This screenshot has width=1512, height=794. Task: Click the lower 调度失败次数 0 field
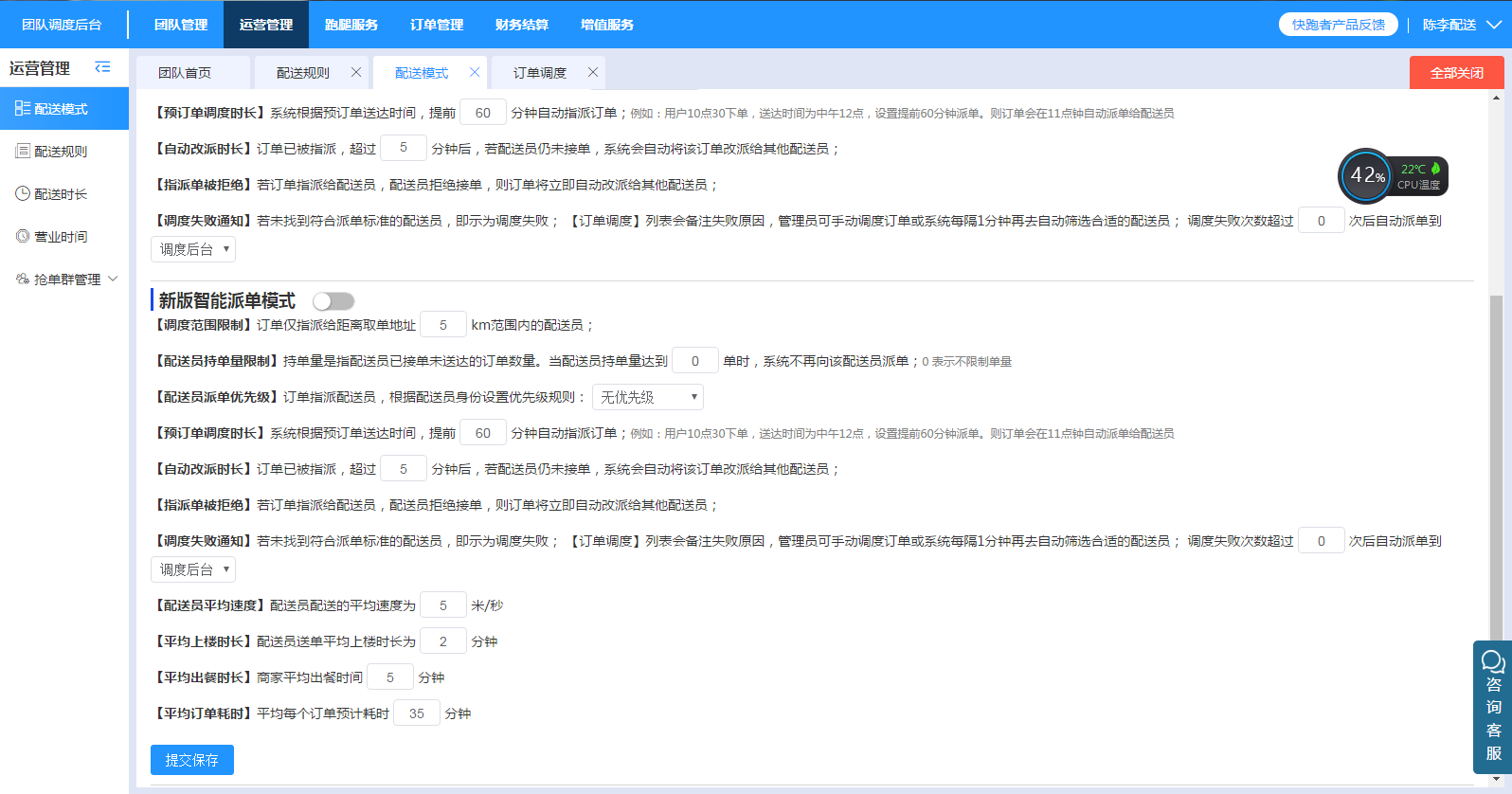pyautogui.click(x=1322, y=541)
